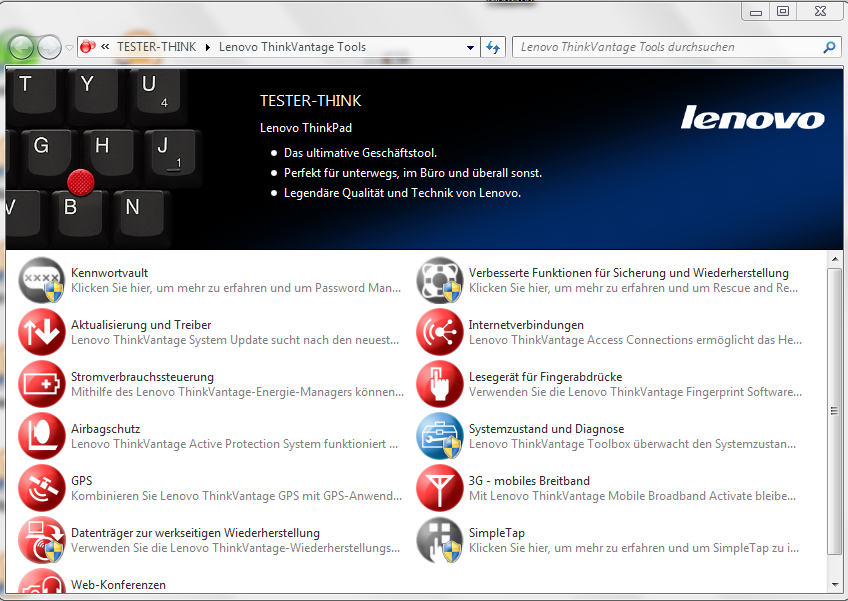Open the Airbagschutz link
Screen dimensions: 848x601
click(105, 429)
